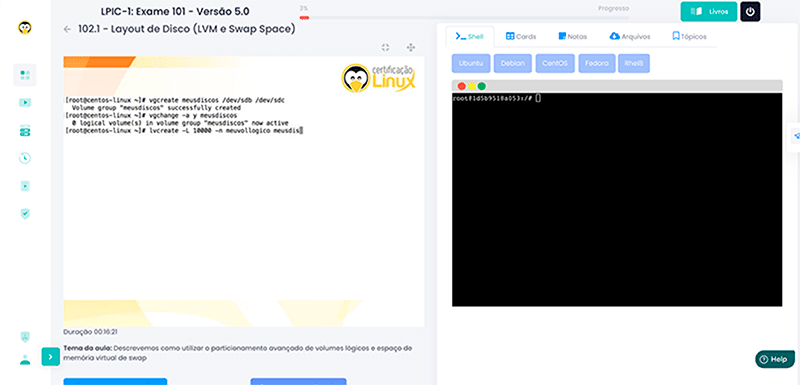Open the video lessons icon in sidebar

tap(24, 102)
